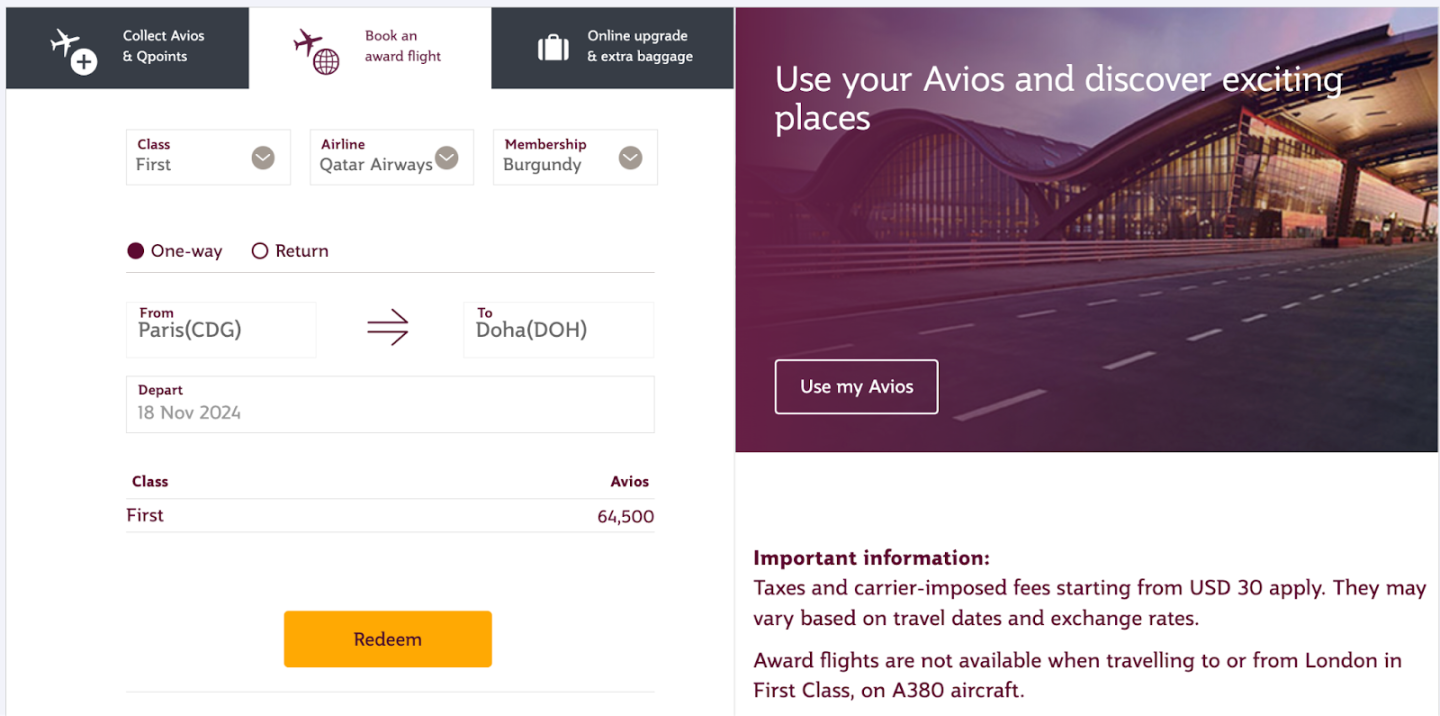Open the Membership dropdown showing Burgundy
The height and width of the screenshot is (716, 1440).
pyautogui.click(x=630, y=158)
